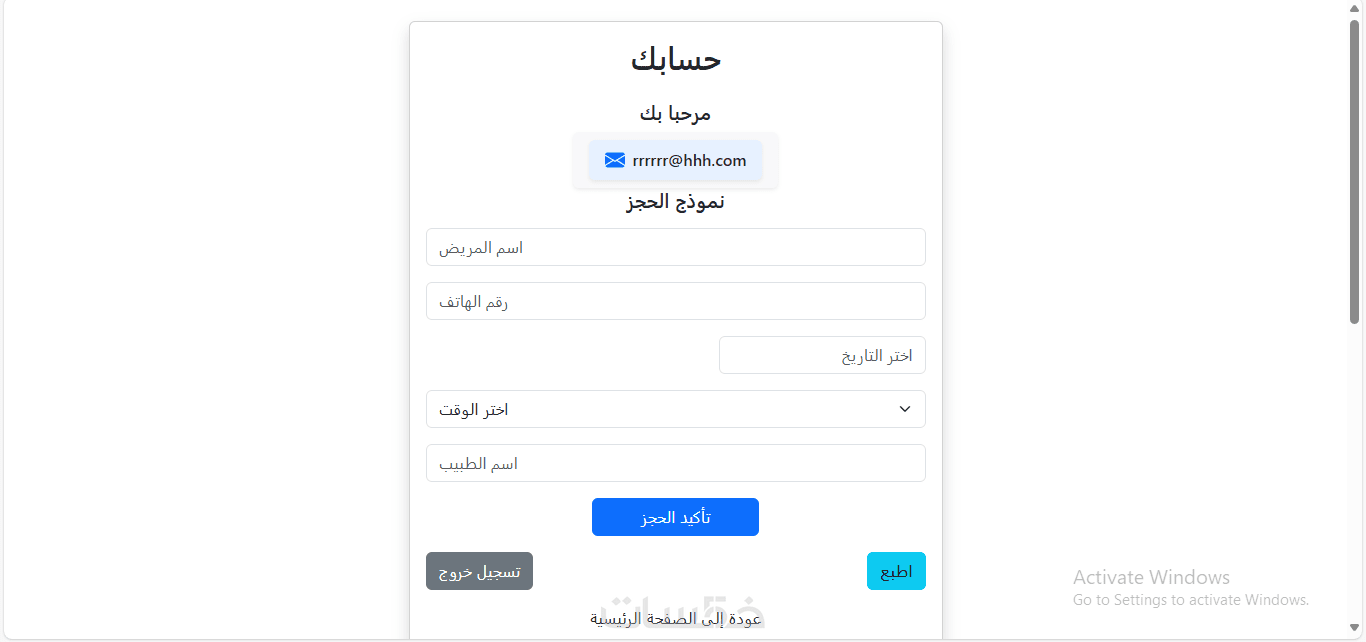Click the phone number field (رقم الهاتف)
Screen dimensions: 1366x642
click(x=675, y=301)
